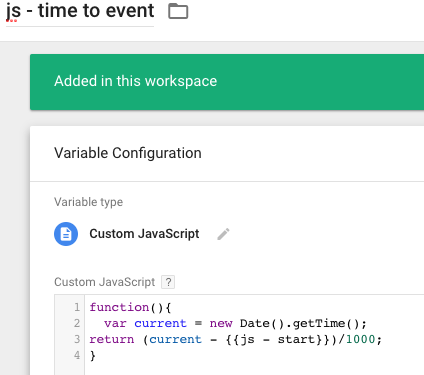Click the 'Added in this workspace' green banner
This screenshot has height=375, width=424.
click(x=227, y=82)
